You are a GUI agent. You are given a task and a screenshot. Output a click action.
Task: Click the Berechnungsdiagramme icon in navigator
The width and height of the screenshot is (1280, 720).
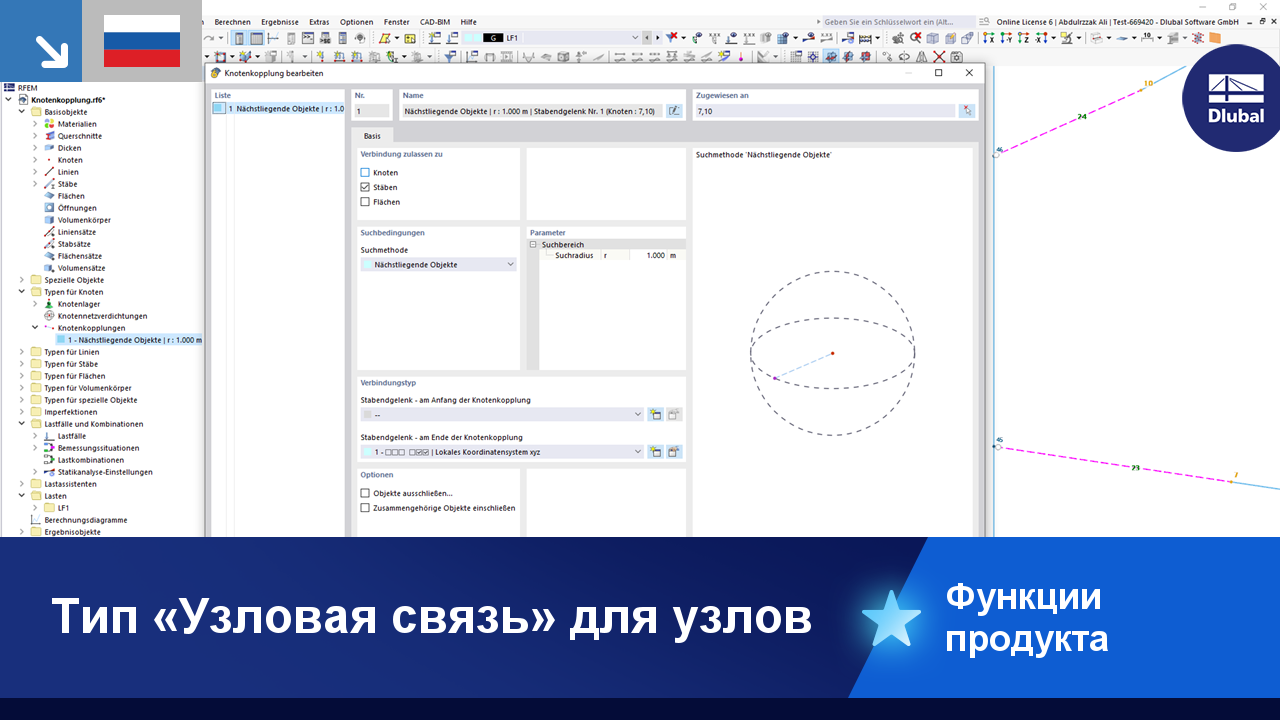point(36,520)
